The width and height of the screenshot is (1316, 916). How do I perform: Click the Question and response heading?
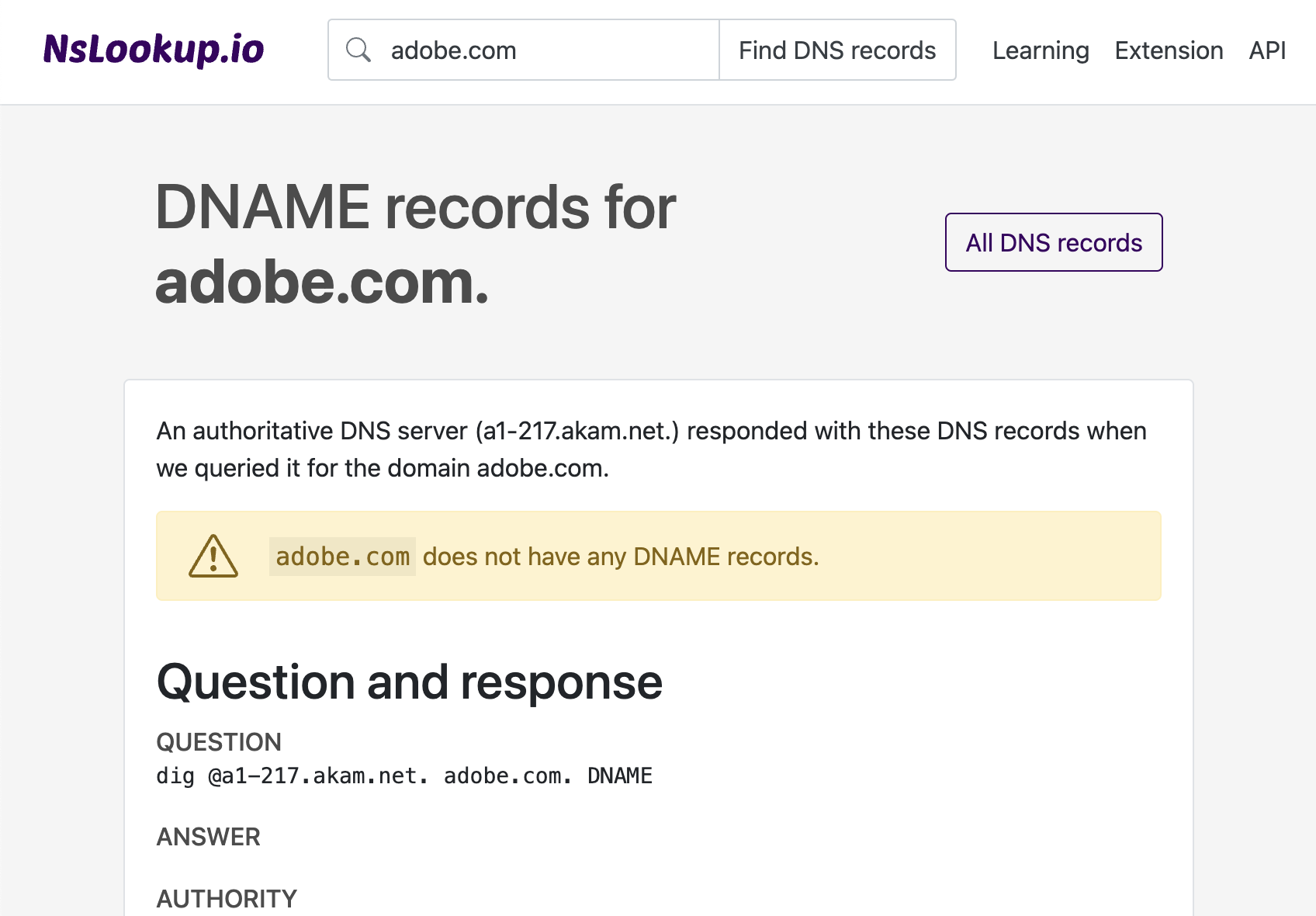click(409, 682)
